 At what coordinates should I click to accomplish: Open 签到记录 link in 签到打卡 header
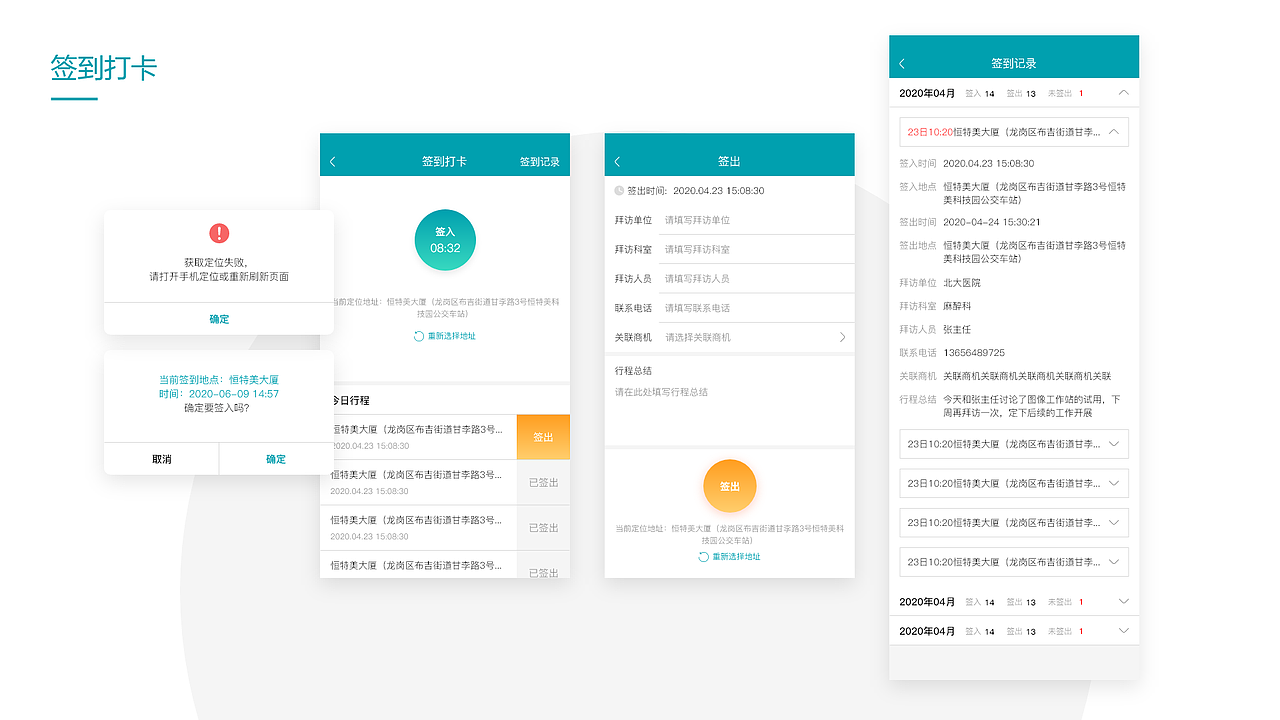point(540,161)
